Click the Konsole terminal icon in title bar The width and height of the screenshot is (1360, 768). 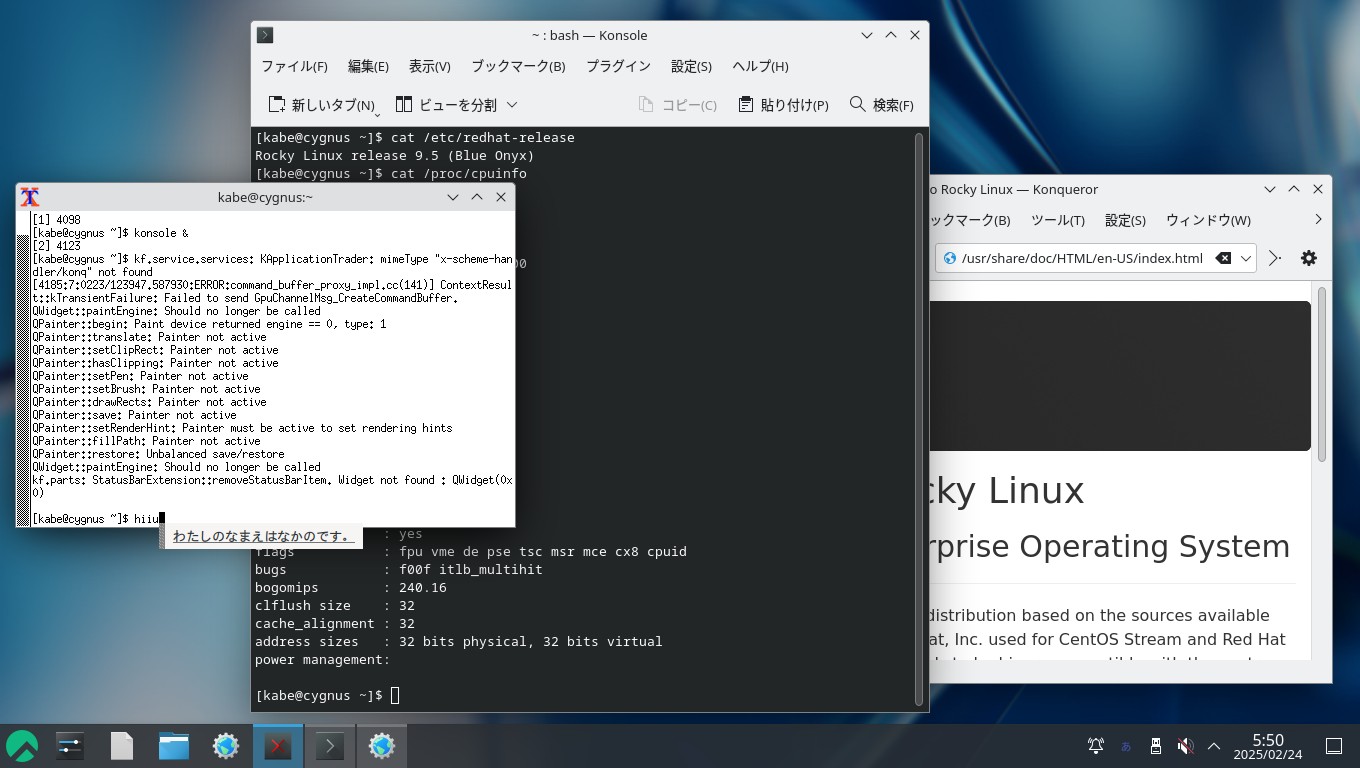click(265, 35)
